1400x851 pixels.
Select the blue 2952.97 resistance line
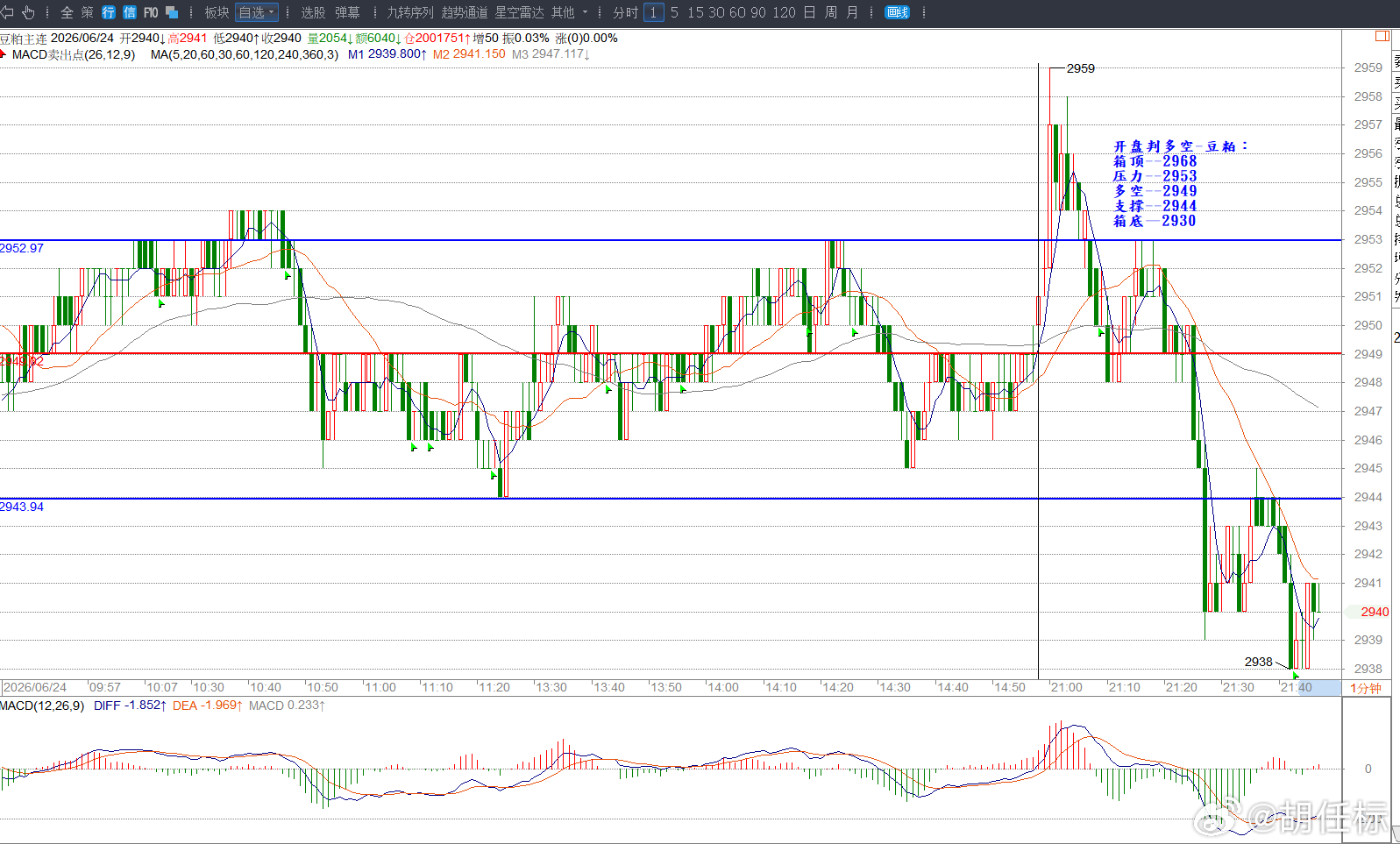click(x=671, y=240)
